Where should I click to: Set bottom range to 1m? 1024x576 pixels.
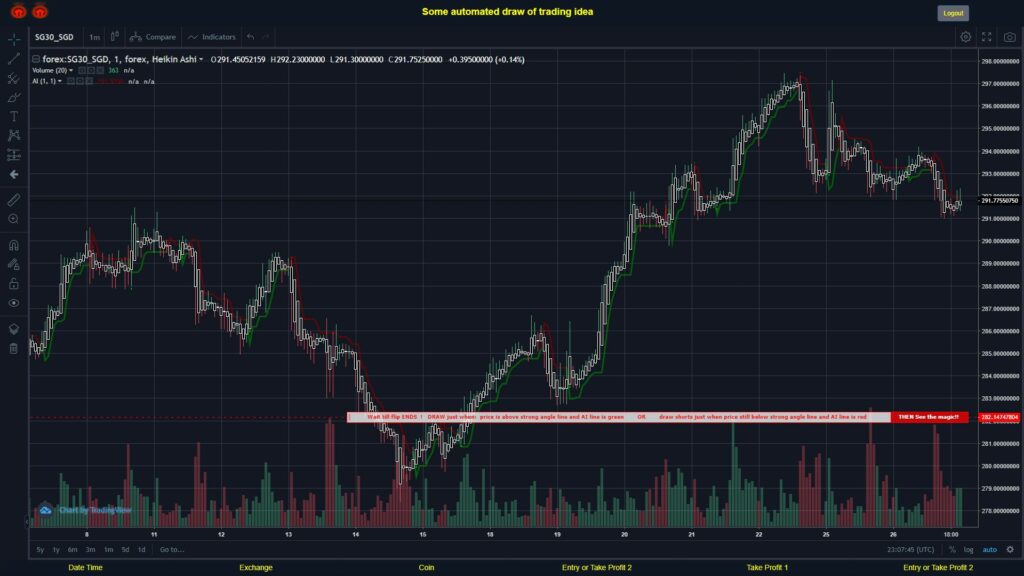[108, 550]
